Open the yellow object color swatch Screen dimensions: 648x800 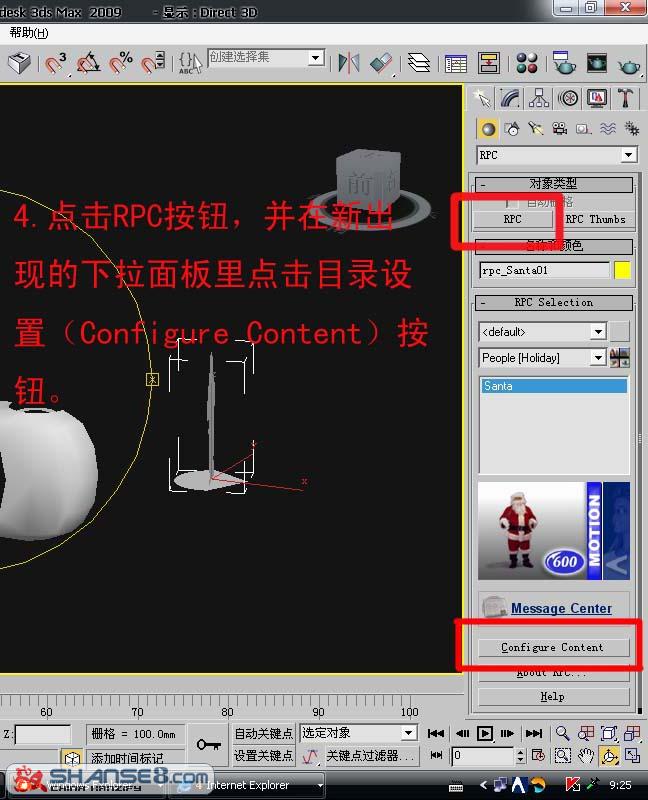622,270
